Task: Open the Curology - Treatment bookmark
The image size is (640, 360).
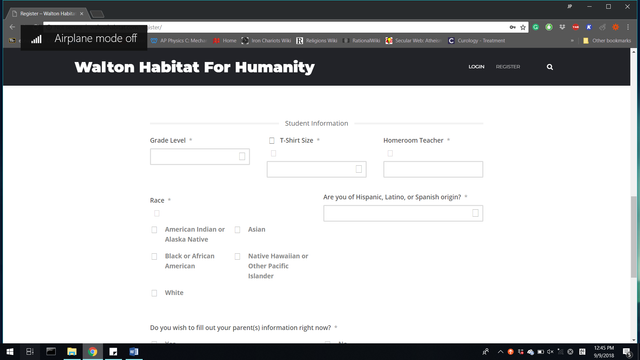Action: (477, 41)
